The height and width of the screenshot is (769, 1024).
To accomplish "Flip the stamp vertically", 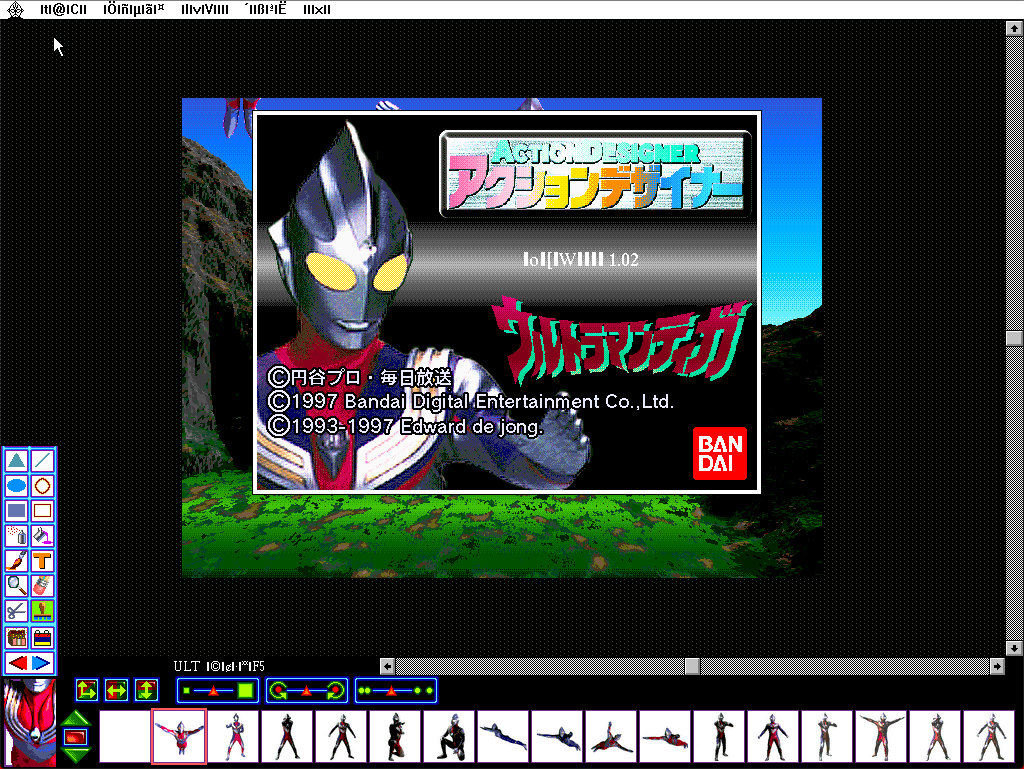I will pyautogui.click(x=146, y=690).
